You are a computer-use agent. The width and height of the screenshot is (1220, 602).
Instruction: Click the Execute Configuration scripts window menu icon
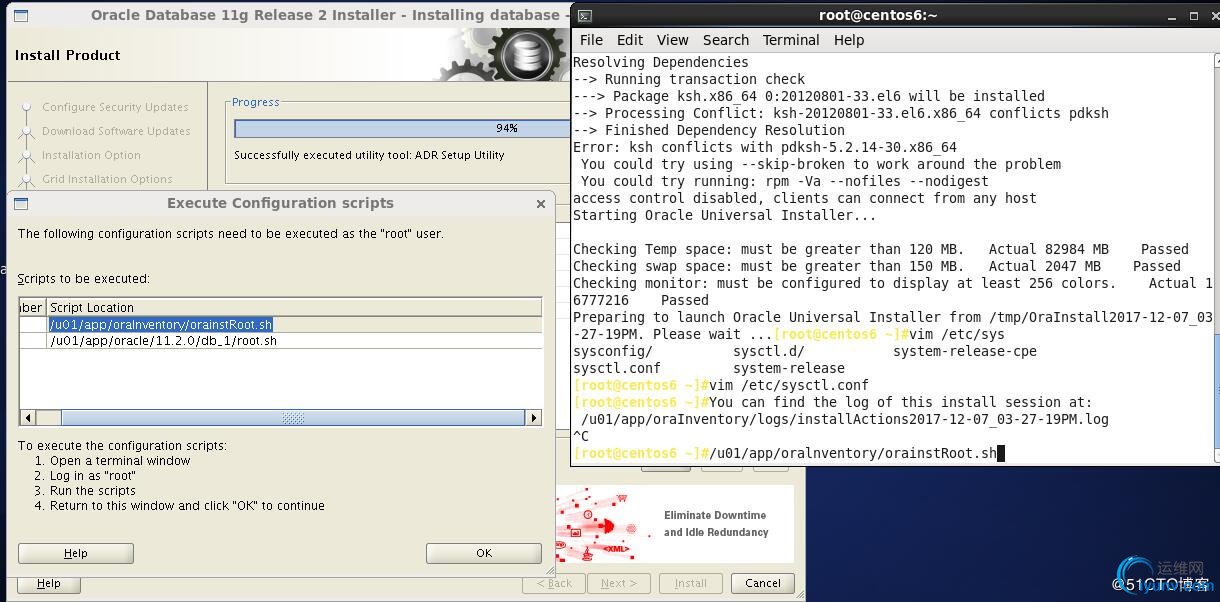(x=20, y=203)
